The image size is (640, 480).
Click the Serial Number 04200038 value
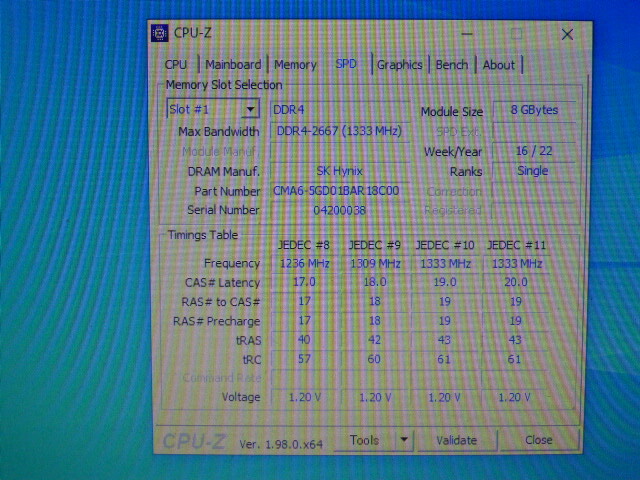pyautogui.click(x=340, y=210)
